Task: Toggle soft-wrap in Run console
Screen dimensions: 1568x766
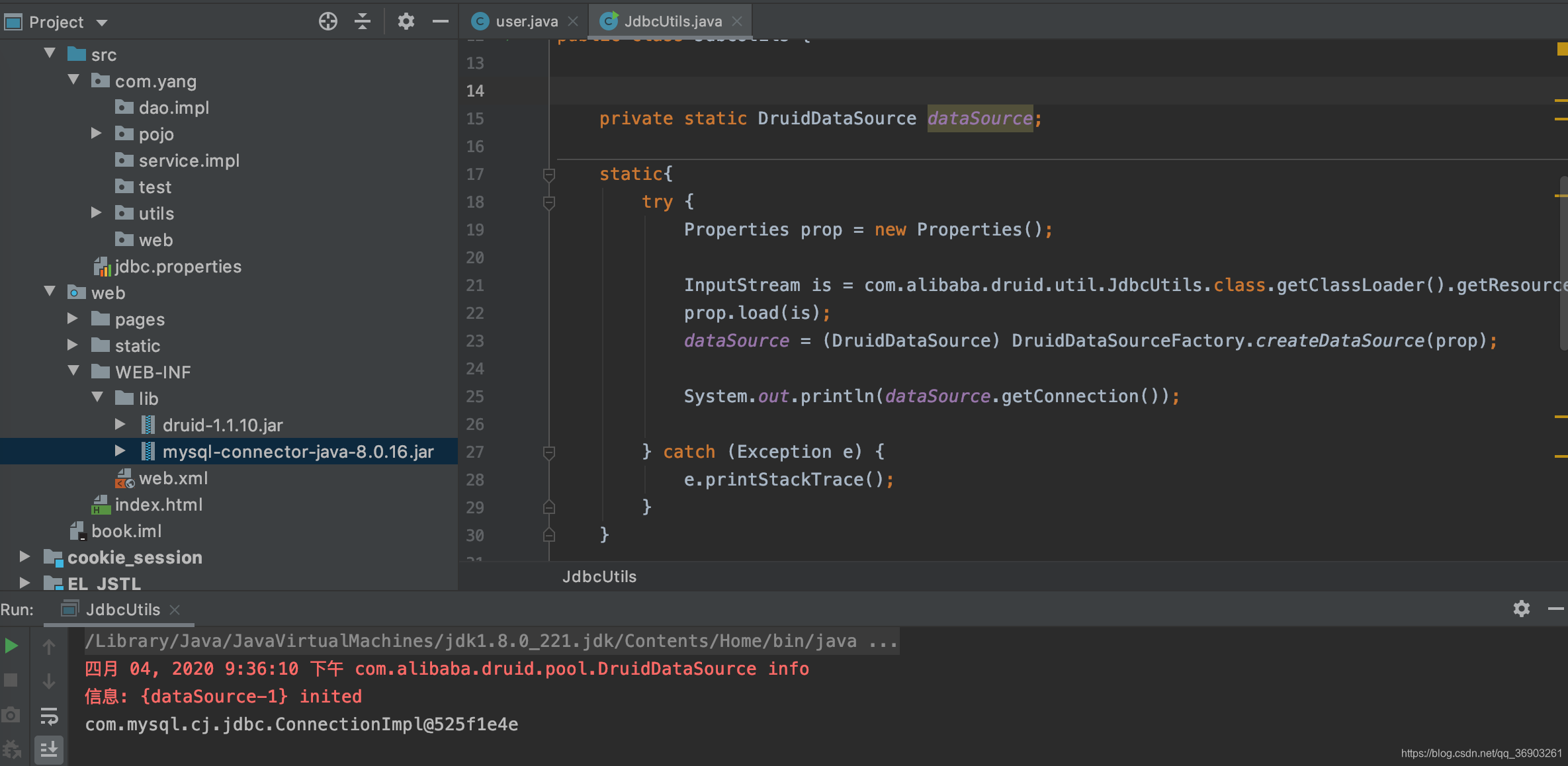Action: pyautogui.click(x=49, y=716)
